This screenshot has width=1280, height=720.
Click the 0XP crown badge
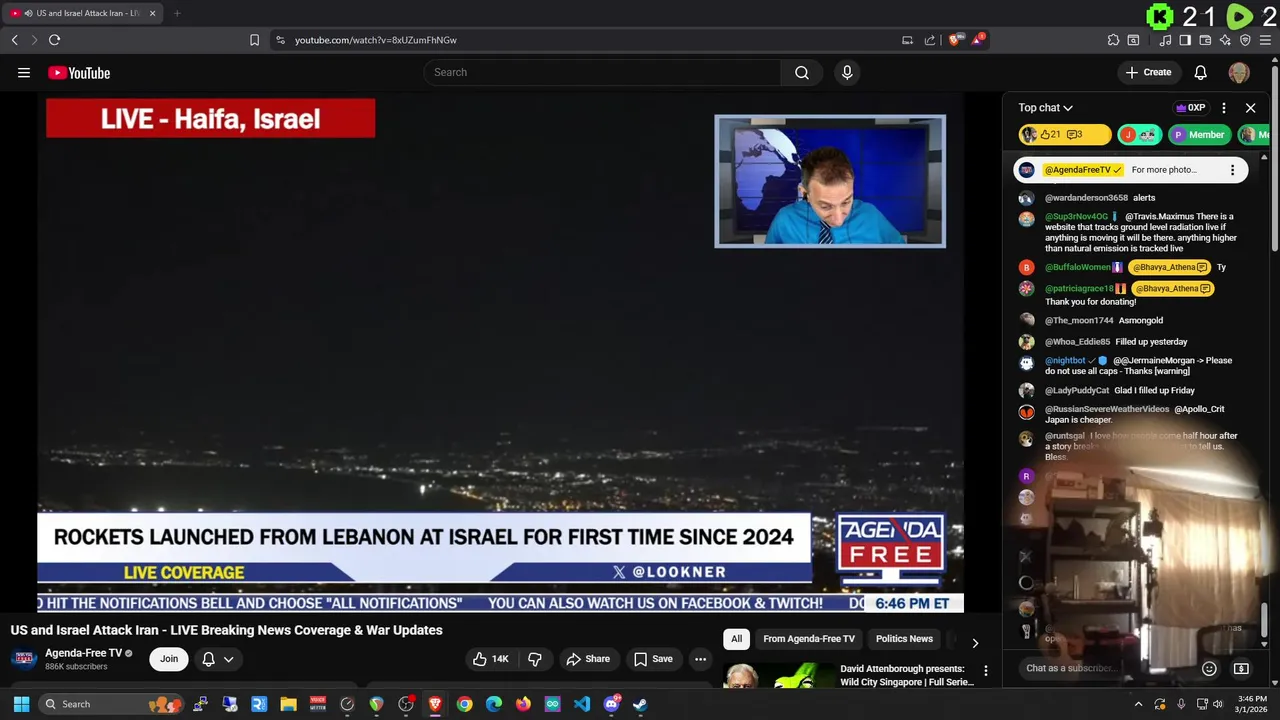1190,108
